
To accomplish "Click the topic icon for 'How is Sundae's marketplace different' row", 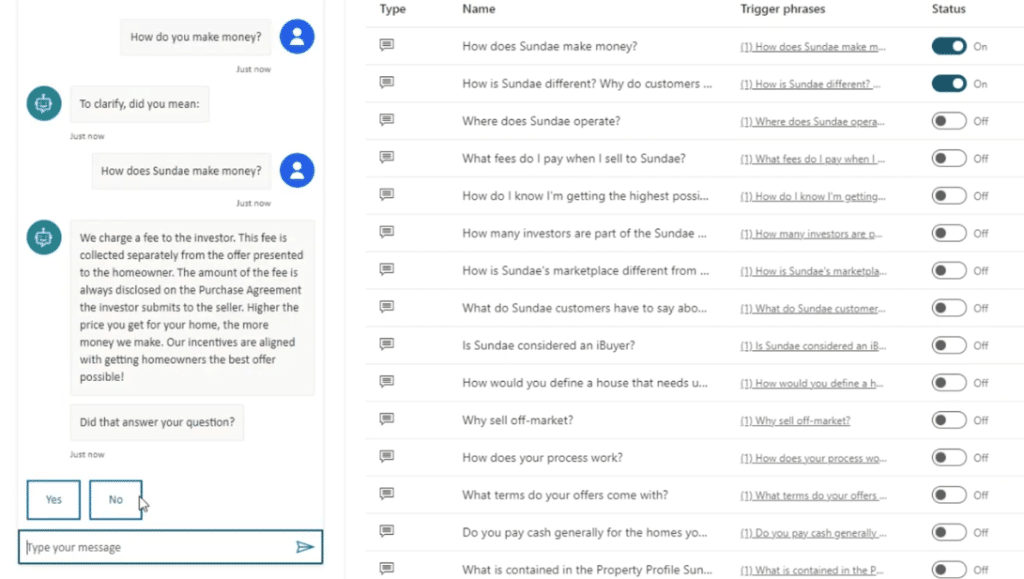I will 387,269.
